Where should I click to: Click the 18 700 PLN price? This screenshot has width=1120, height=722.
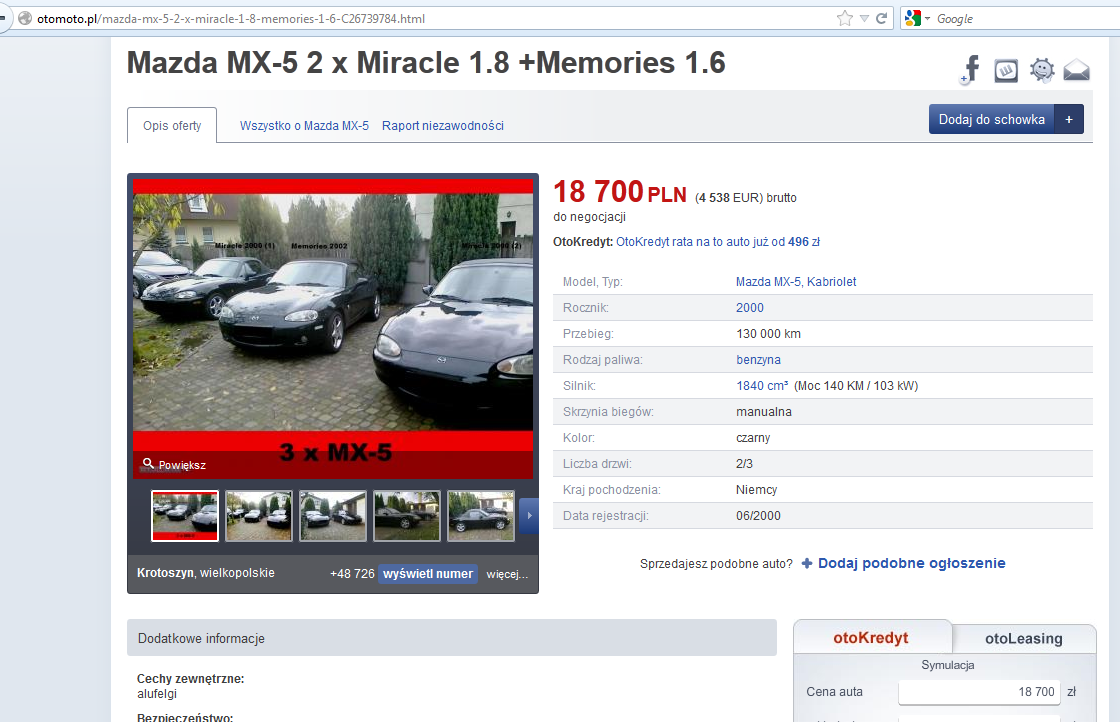point(619,192)
